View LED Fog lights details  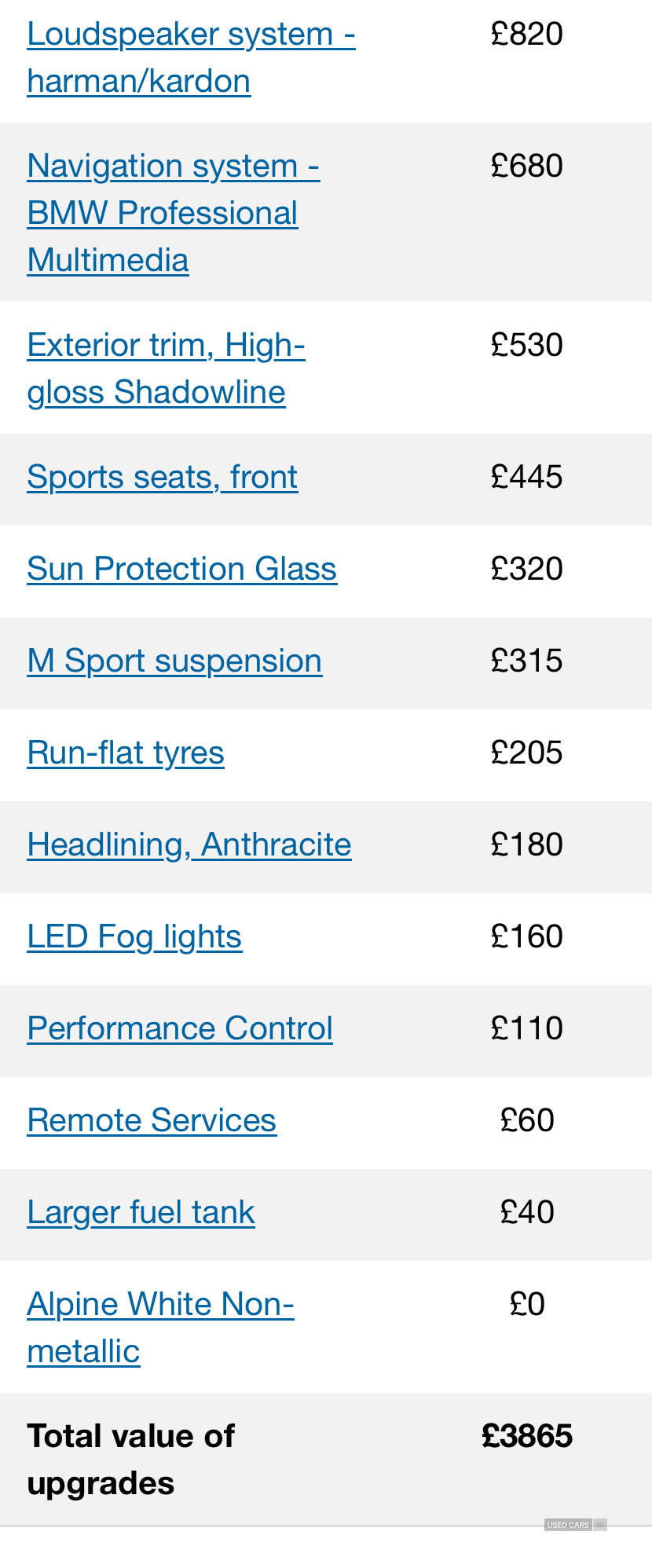[134, 936]
